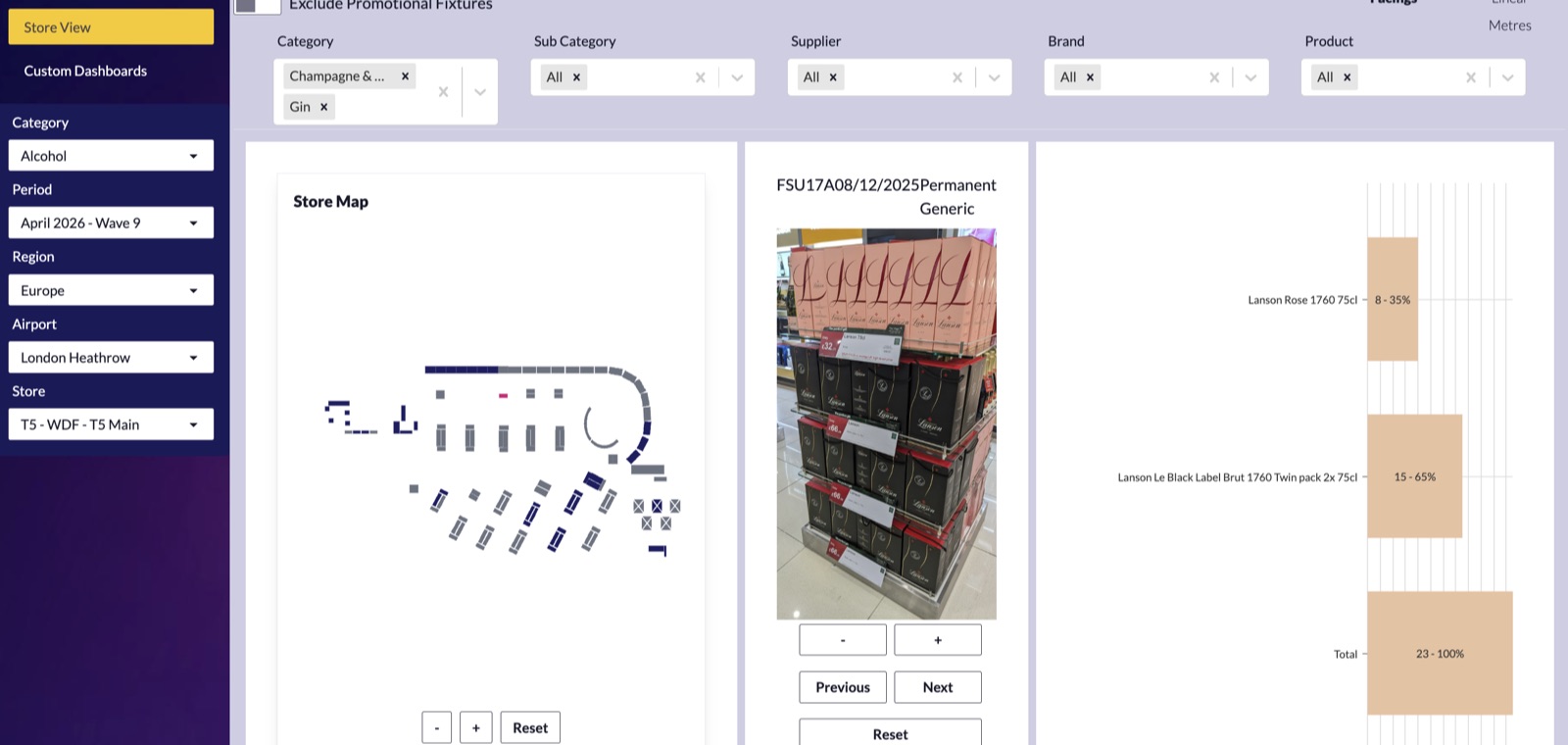
Task: Reset the fixture photo view
Action: point(890,732)
